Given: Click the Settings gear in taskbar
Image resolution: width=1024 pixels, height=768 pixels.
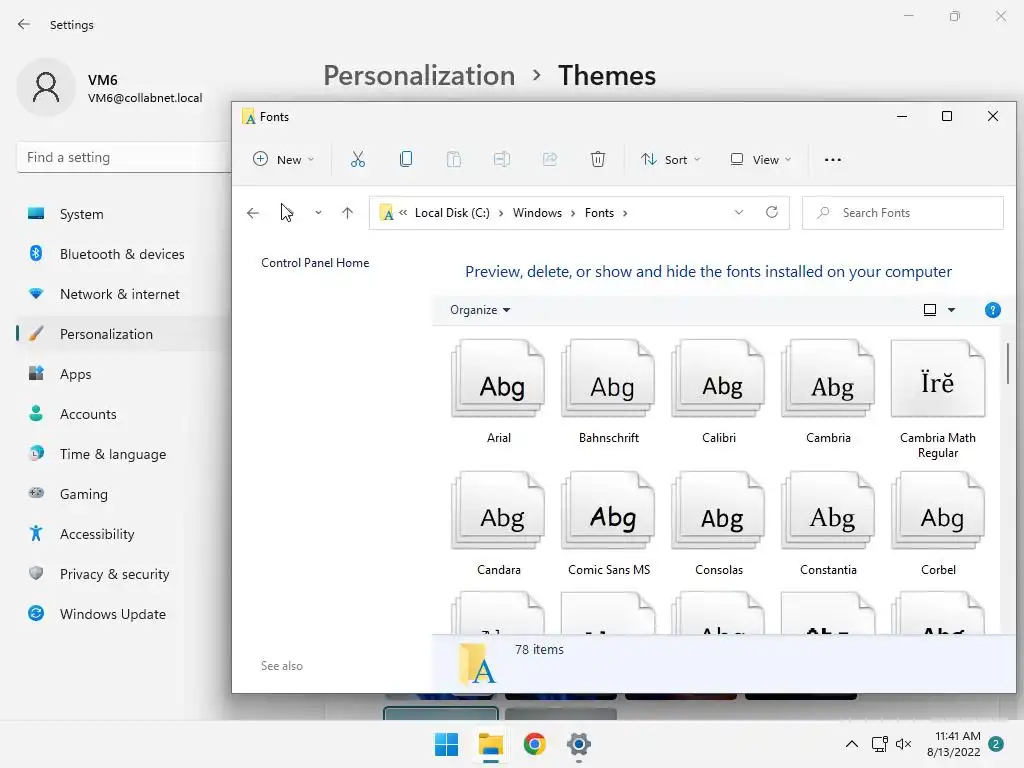Looking at the screenshot, I should click(579, 744).
